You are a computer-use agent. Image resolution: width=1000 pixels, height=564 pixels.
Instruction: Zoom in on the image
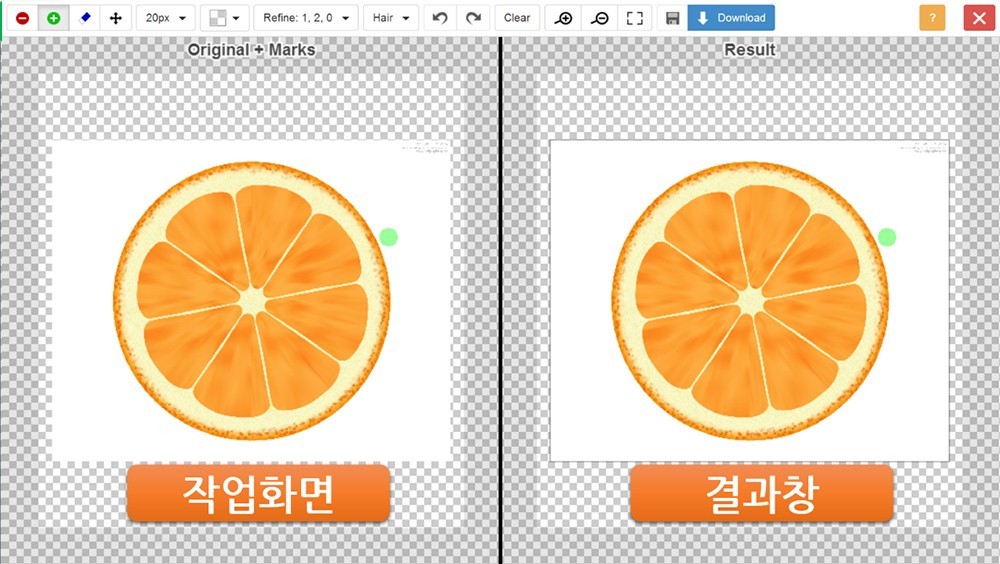pyautogui.click(x=563, y=18)
